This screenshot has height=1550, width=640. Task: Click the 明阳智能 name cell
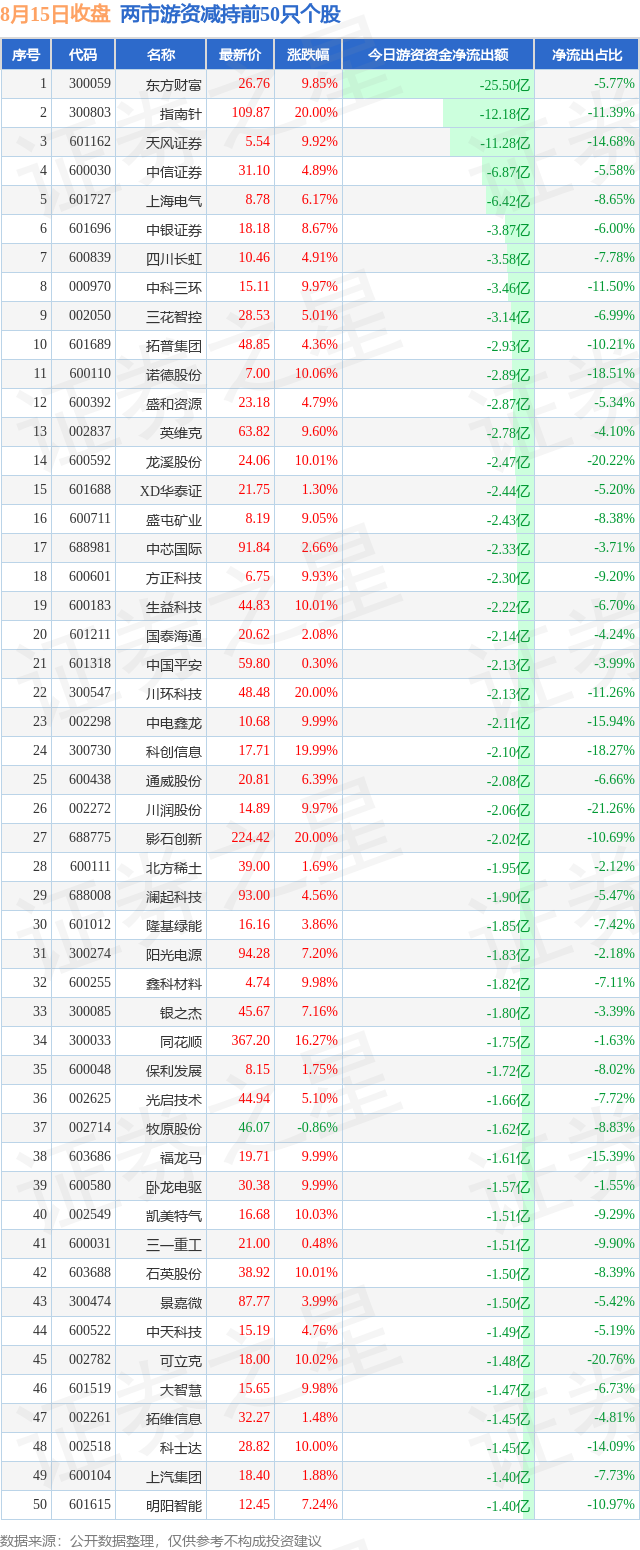pos(174,1505)
